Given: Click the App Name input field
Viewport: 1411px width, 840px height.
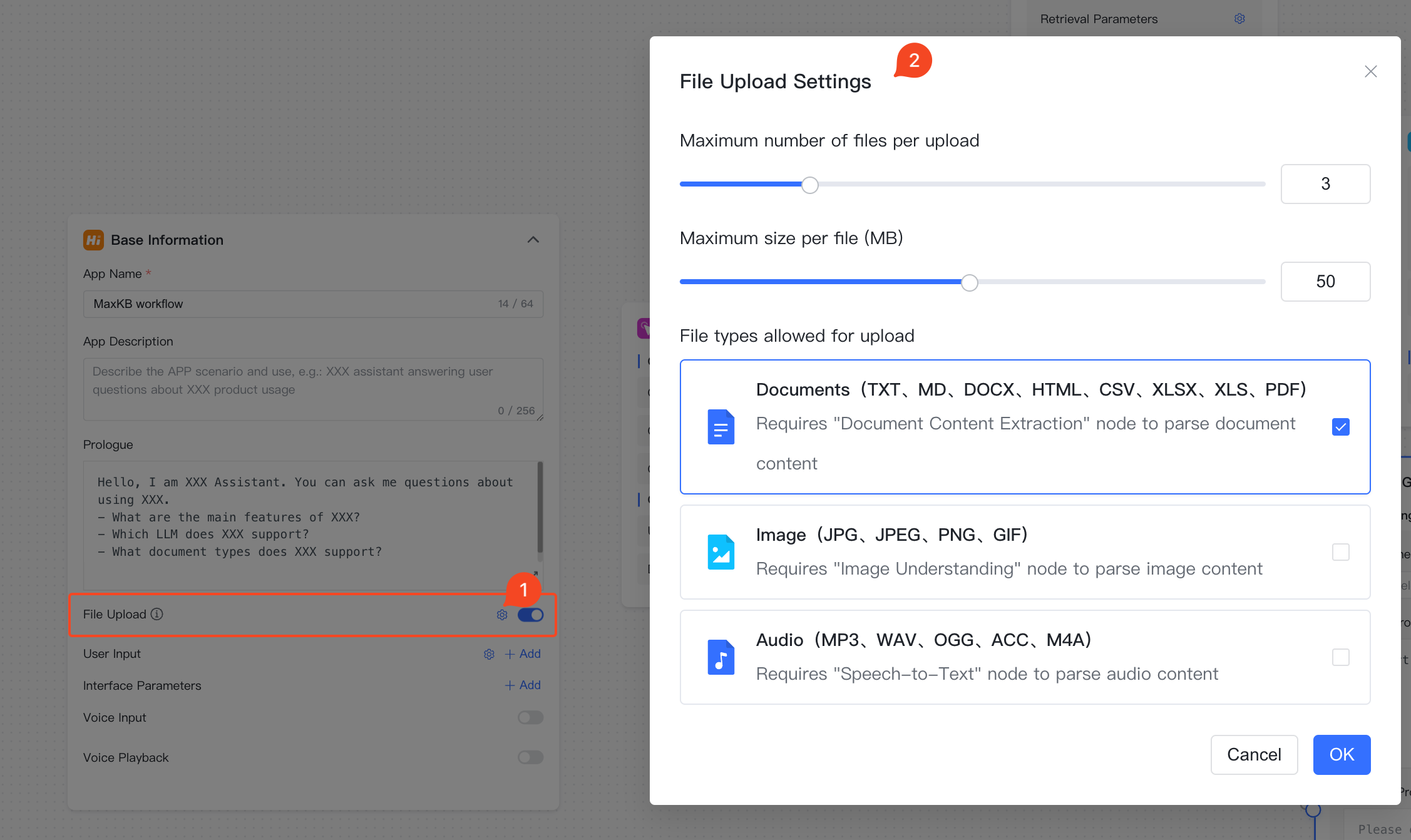Looking at the screenshot, I should pos(313,304).
